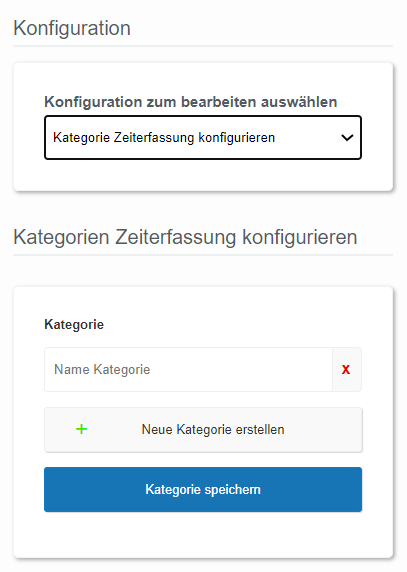Click the 'Konfiguration' page heading
This screenshot has width=407, height=572.
coord(72,28)
